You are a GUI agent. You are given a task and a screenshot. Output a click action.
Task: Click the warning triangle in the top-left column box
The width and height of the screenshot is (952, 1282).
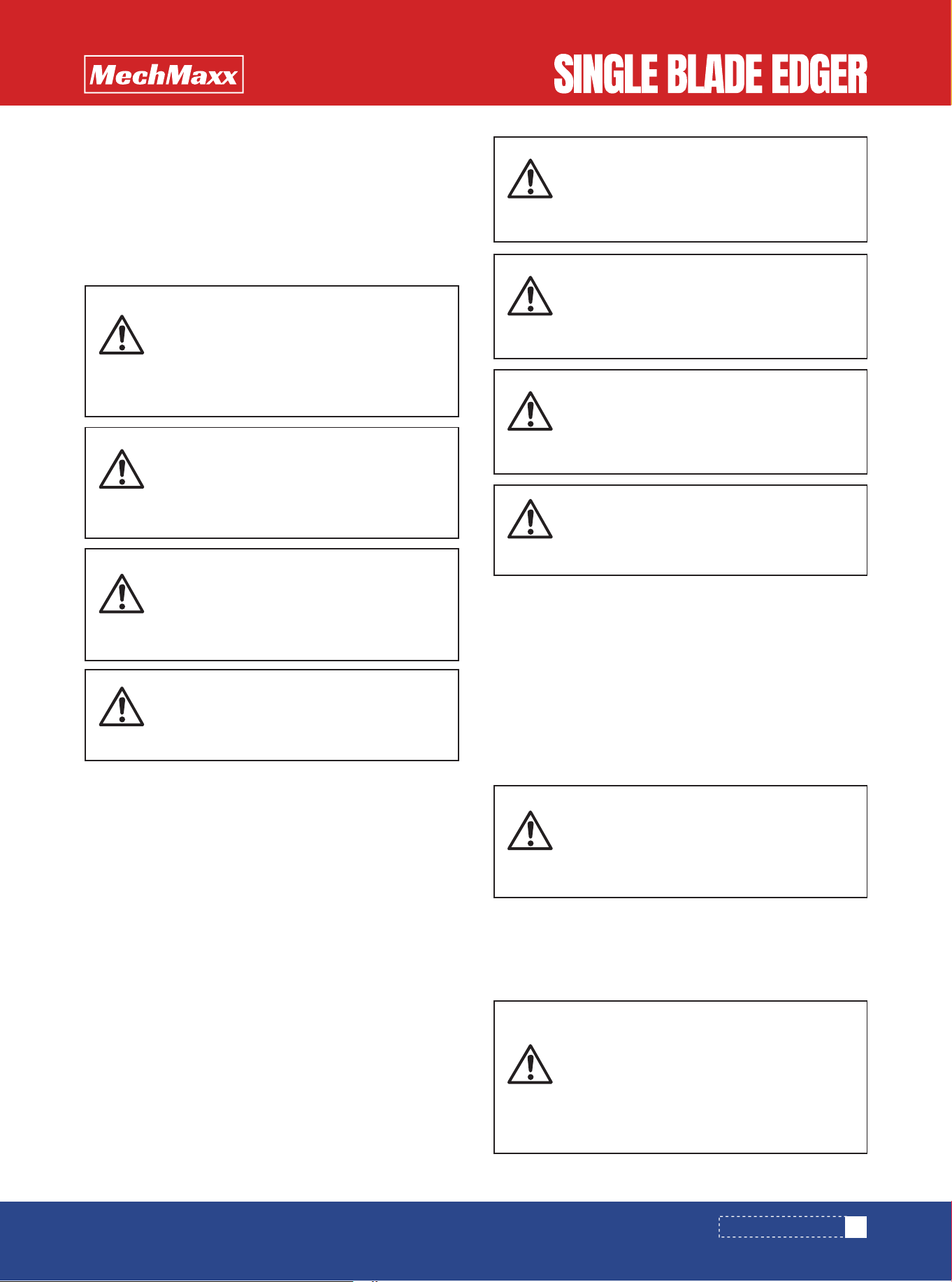click(122, 335)
